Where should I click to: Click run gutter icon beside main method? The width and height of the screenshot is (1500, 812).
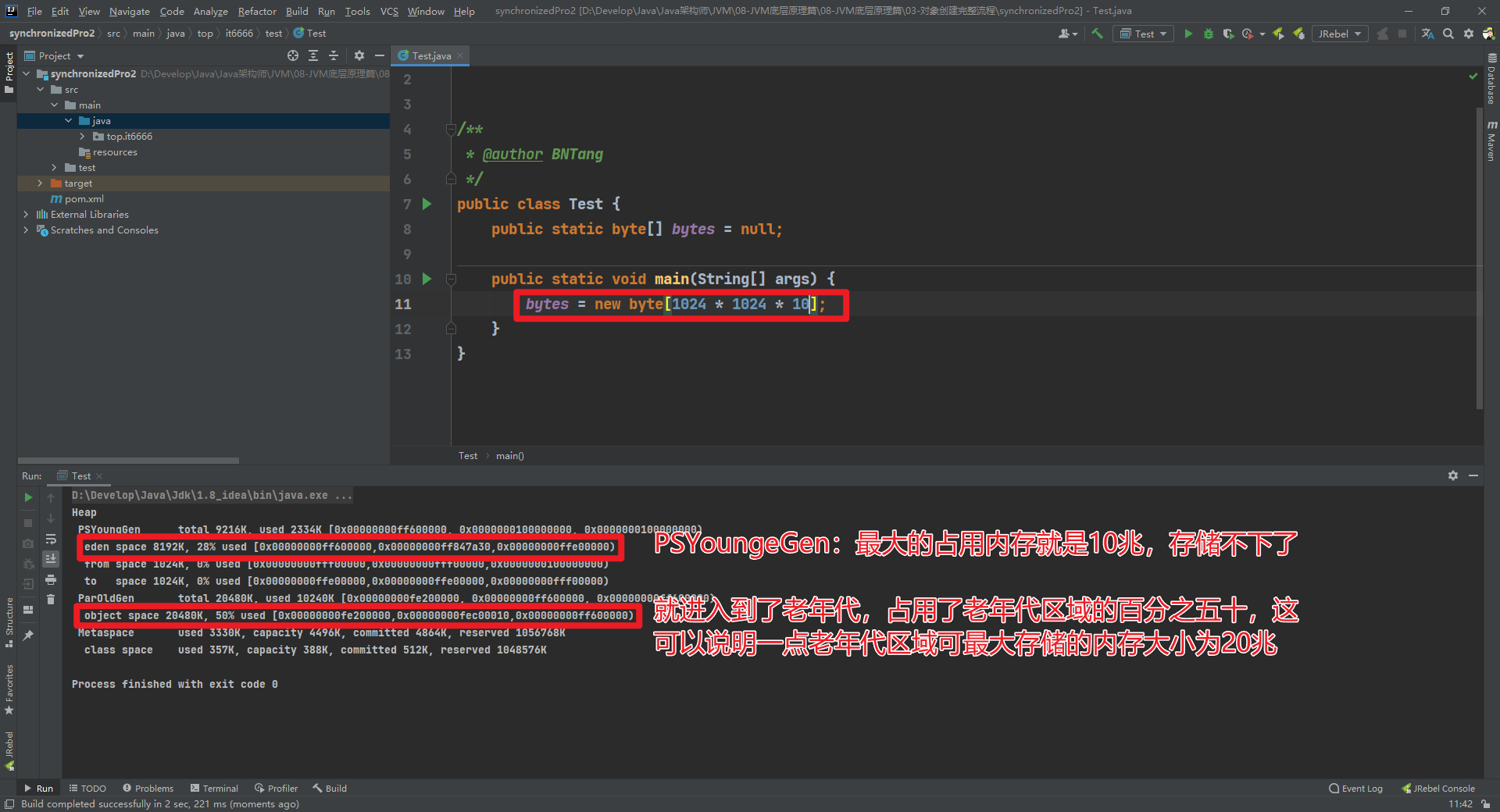[427, 279]
